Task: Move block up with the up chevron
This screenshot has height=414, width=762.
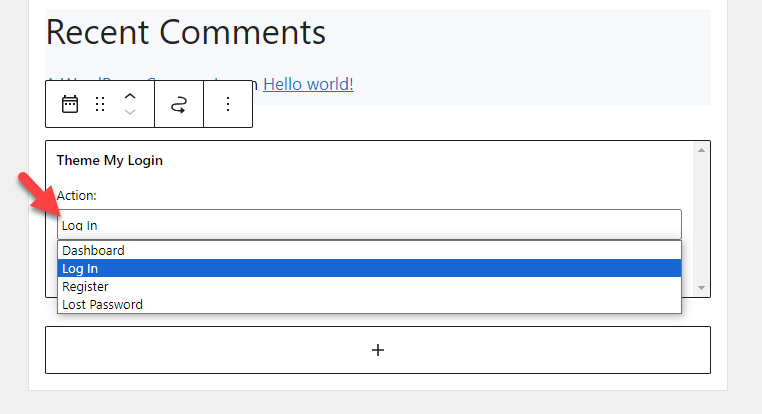Action: click(x=130, y=96)
